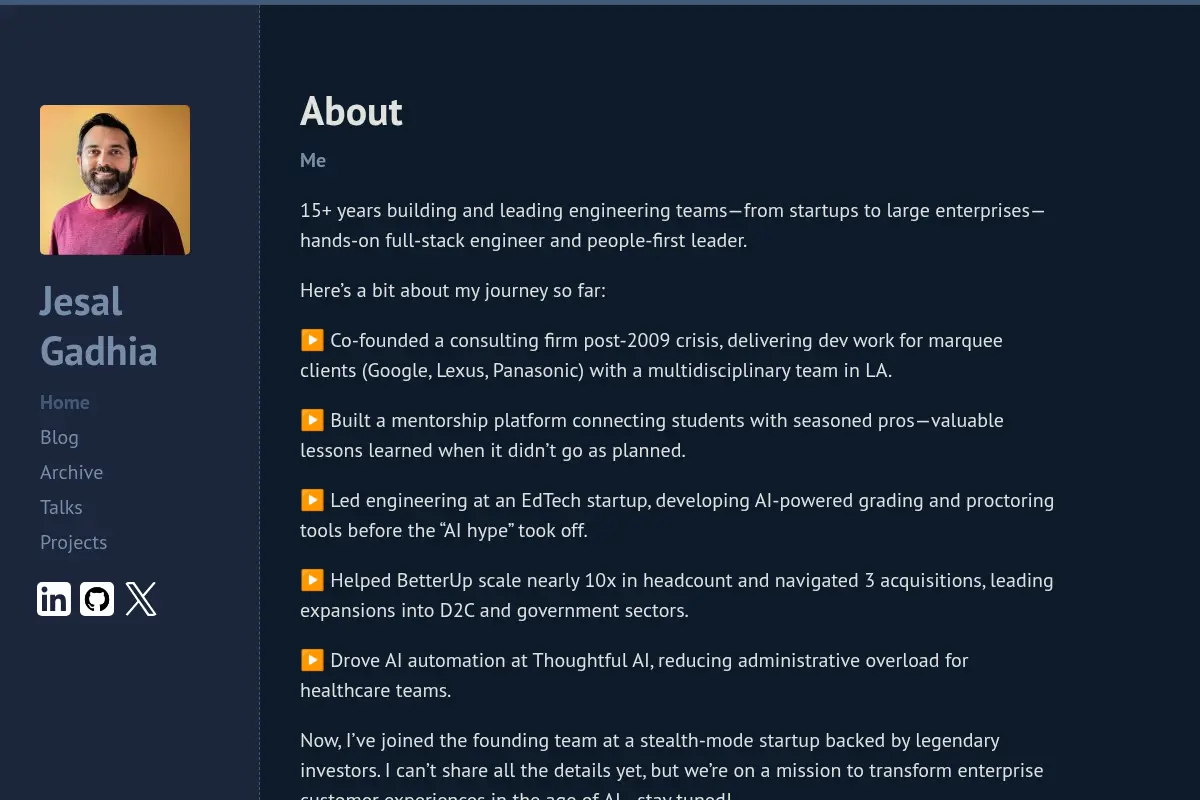Open the LinkedIn profile icon
This screenshot has width=1200, height=800.
pos(54,599)
